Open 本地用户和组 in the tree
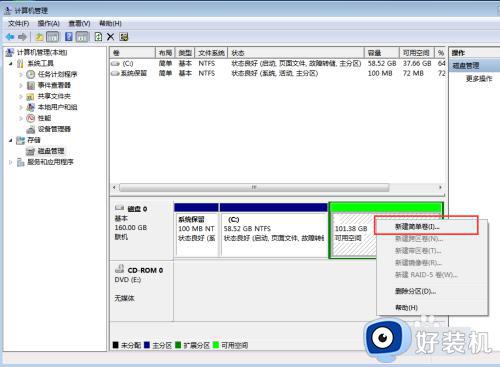Image resolution: width=500 pixels, height=367 pixels. 57,107
